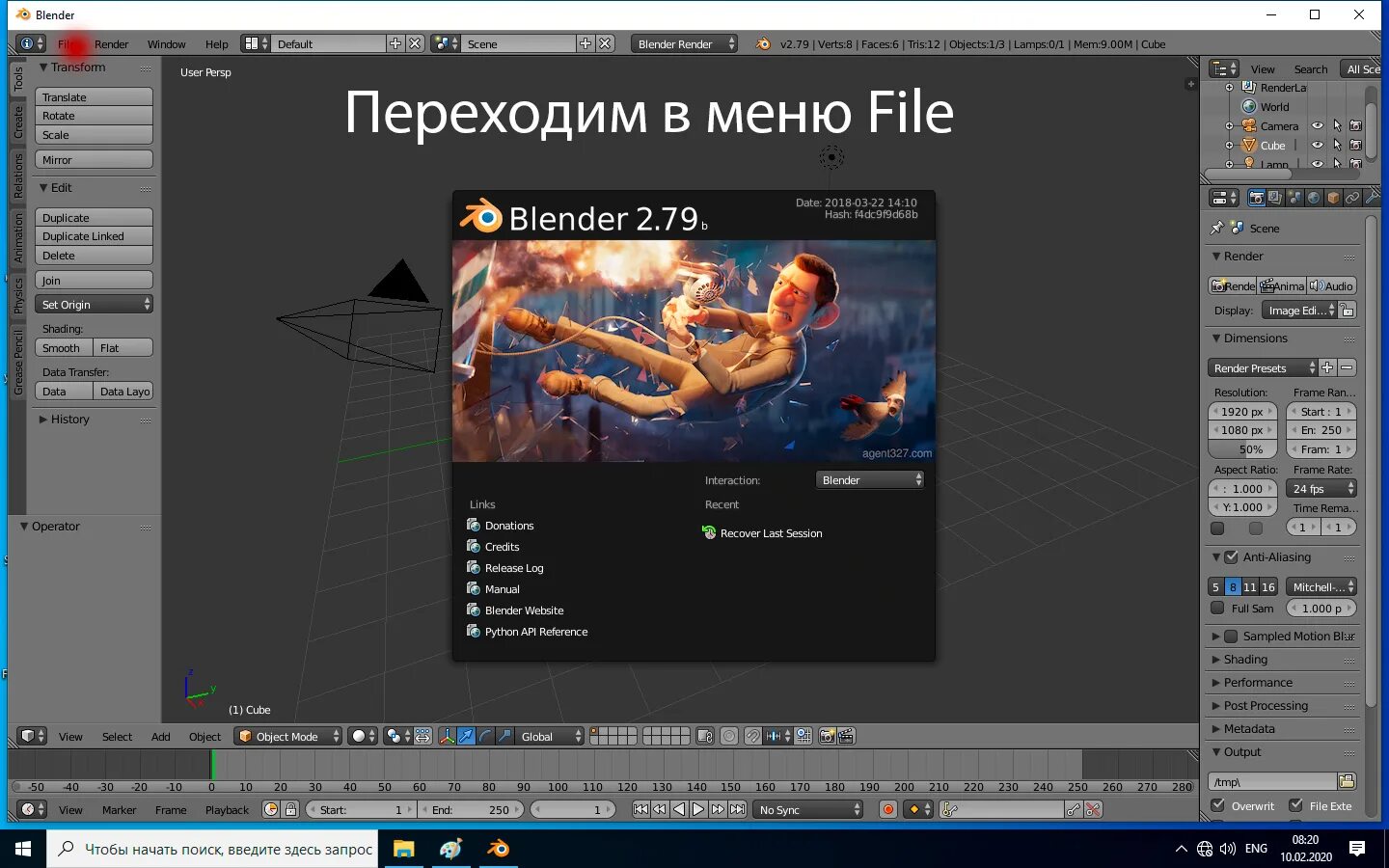1389x868 pixels.
Task: Open the Playback menu in timeline
Action: 227,809
